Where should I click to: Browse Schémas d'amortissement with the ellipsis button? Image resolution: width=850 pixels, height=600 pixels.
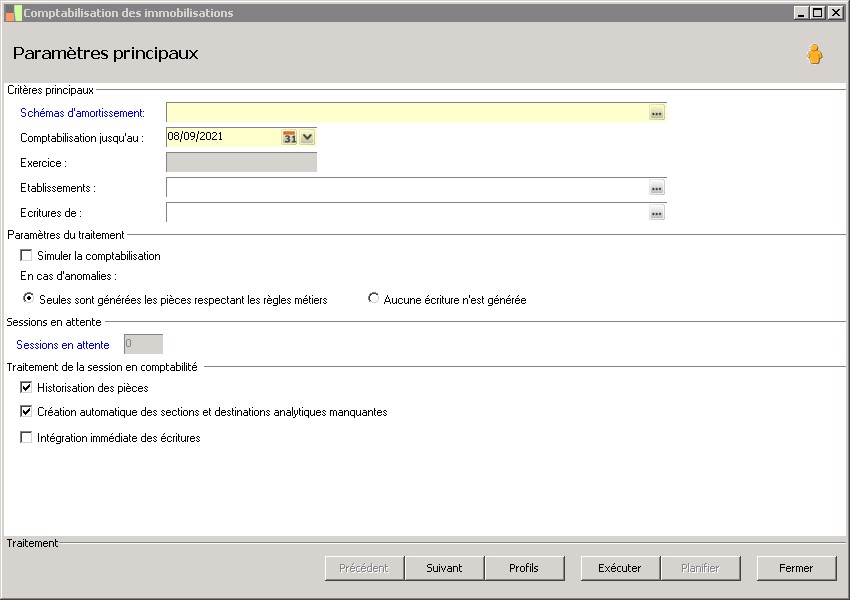(656, 114)
